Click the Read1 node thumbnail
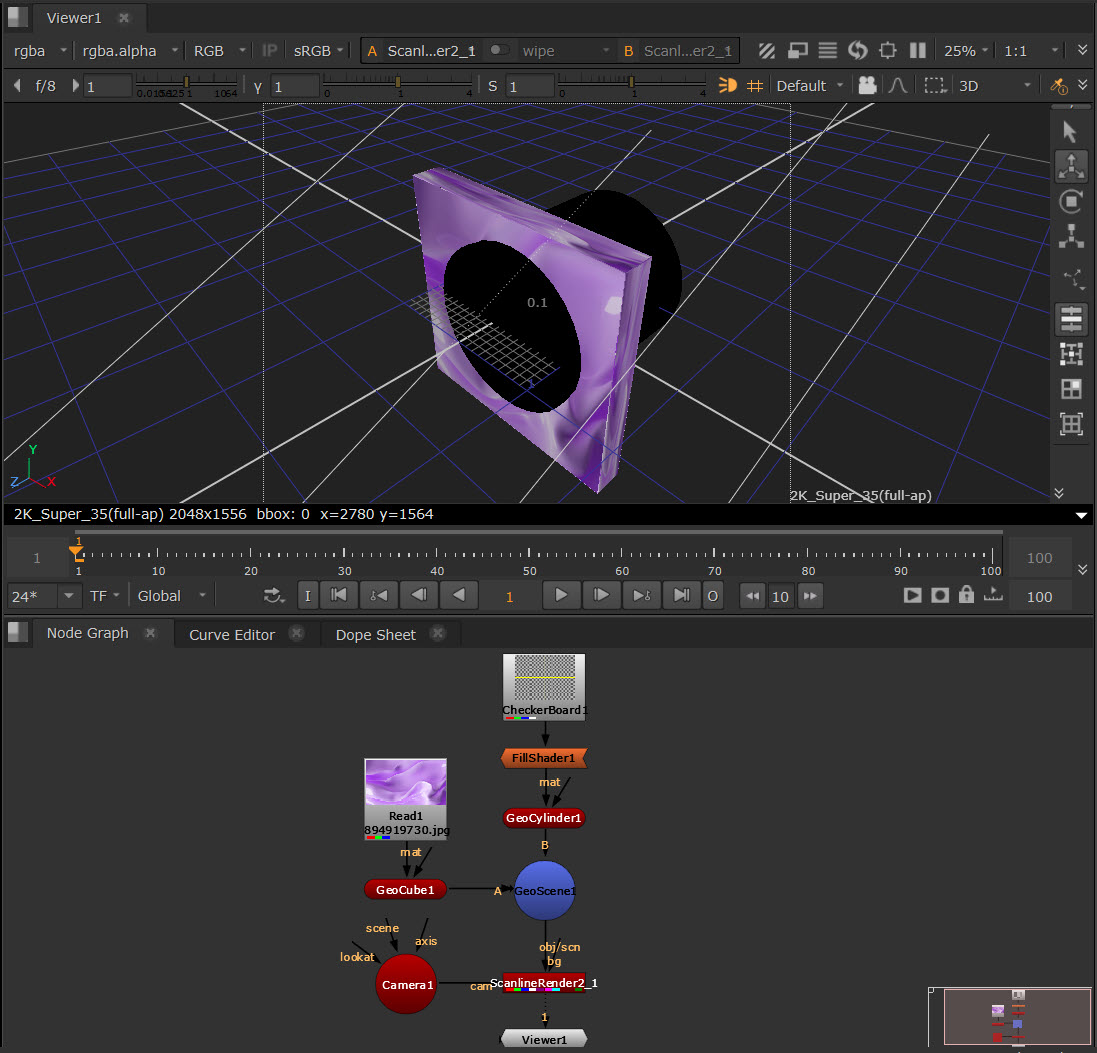 point(405,783)
